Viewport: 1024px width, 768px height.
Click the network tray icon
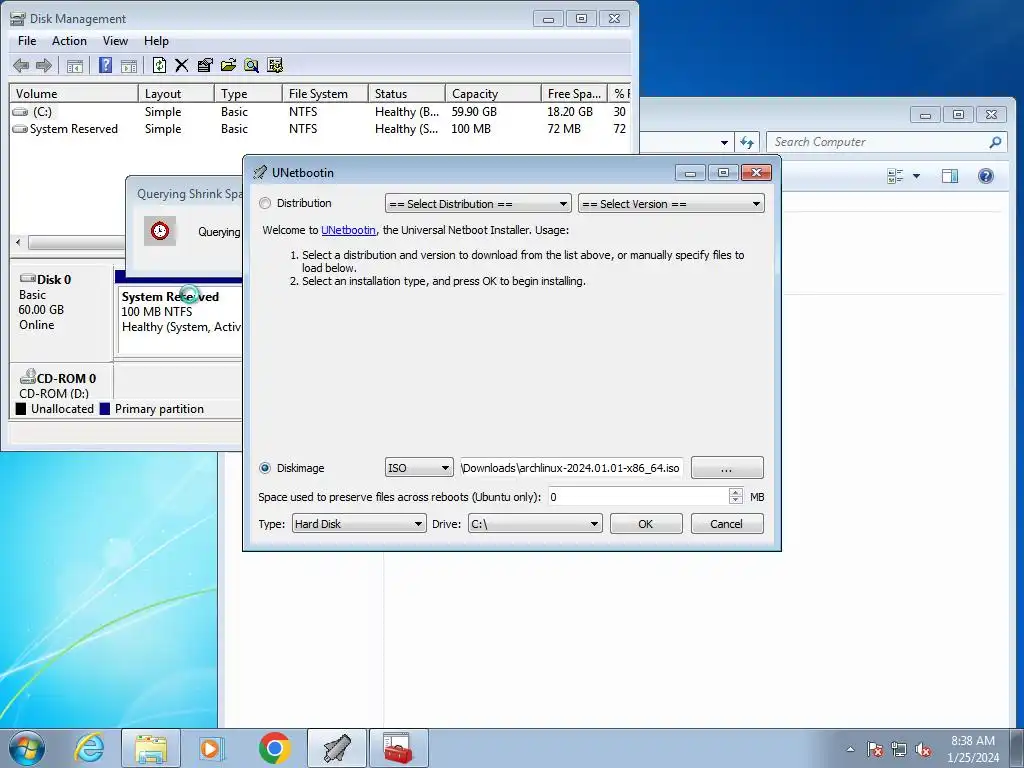pos(899,749)
